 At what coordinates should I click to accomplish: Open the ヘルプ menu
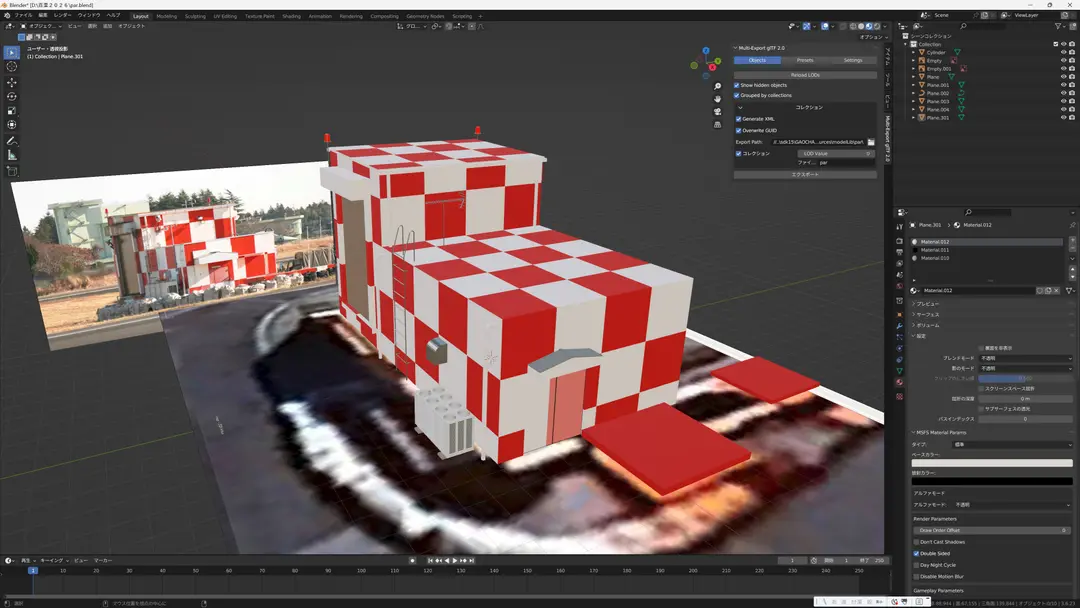coord(114,15)
